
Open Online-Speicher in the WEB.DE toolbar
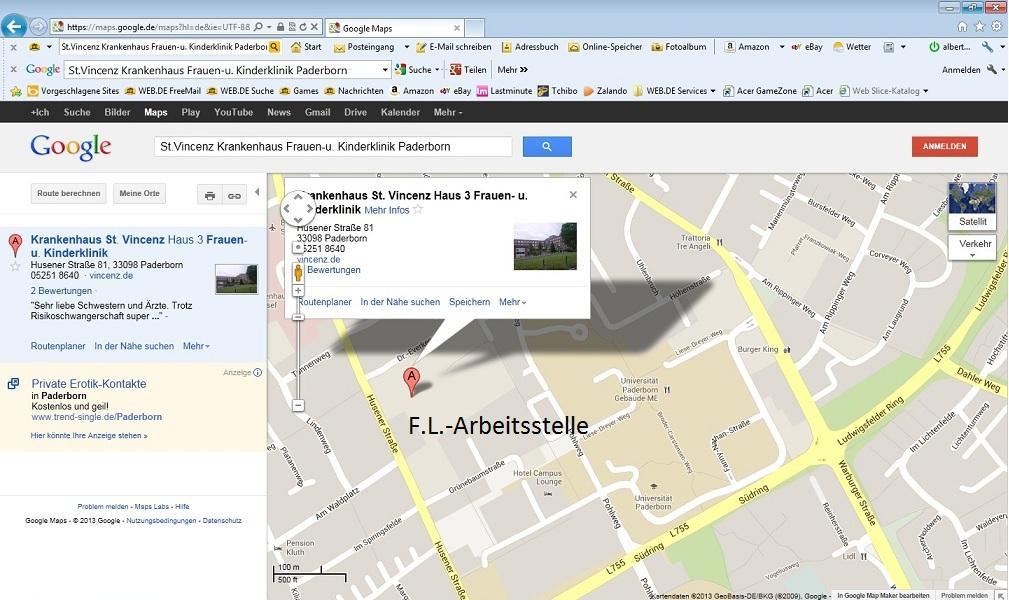click(x=605, y=47)
